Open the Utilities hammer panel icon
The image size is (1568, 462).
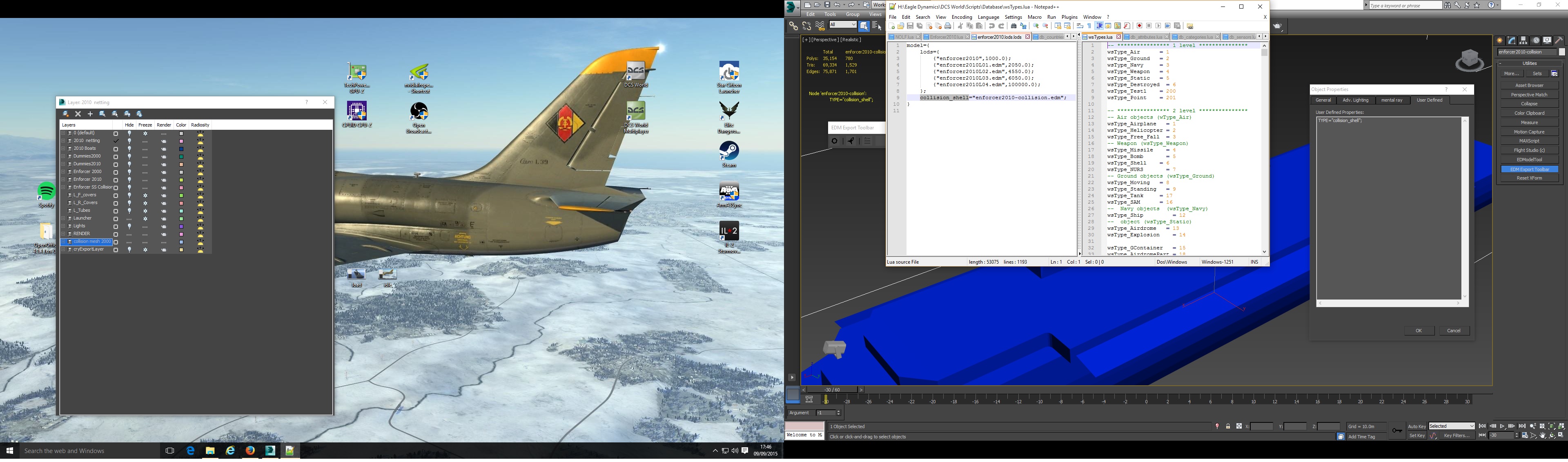[x=1559, y=40]
